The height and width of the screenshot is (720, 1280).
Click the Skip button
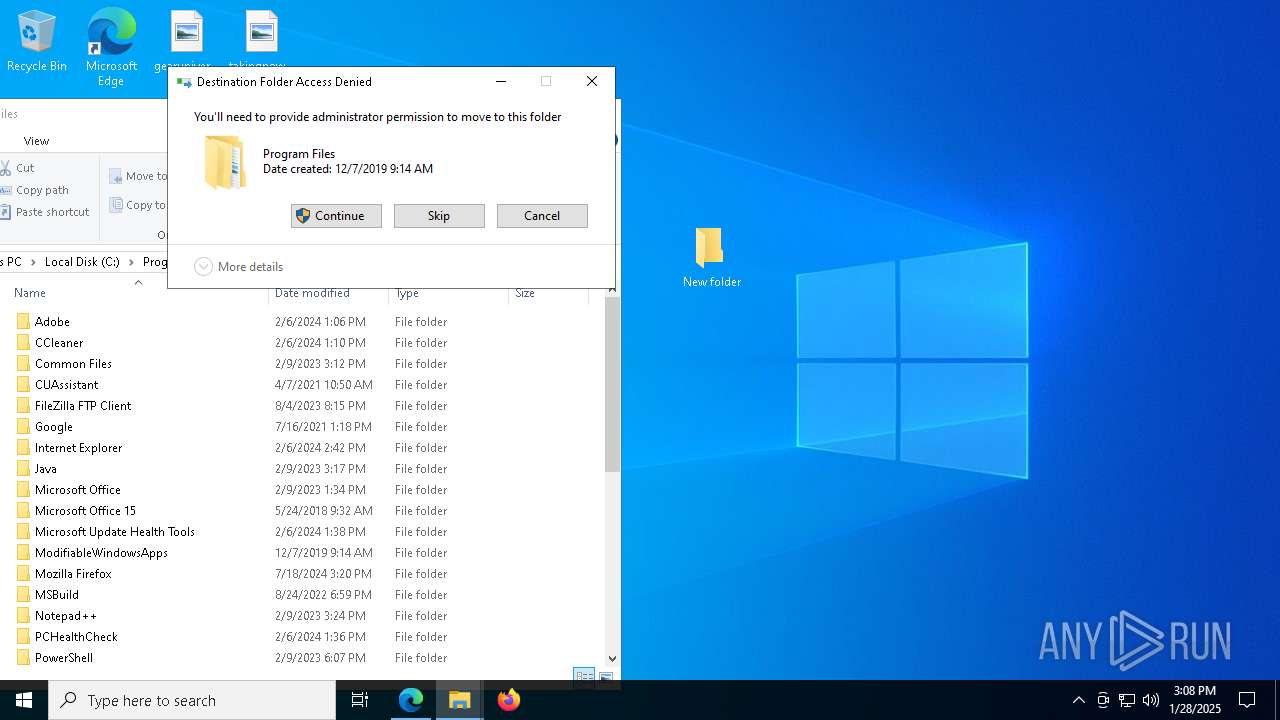pyautogui.click(x=439, y=216)
